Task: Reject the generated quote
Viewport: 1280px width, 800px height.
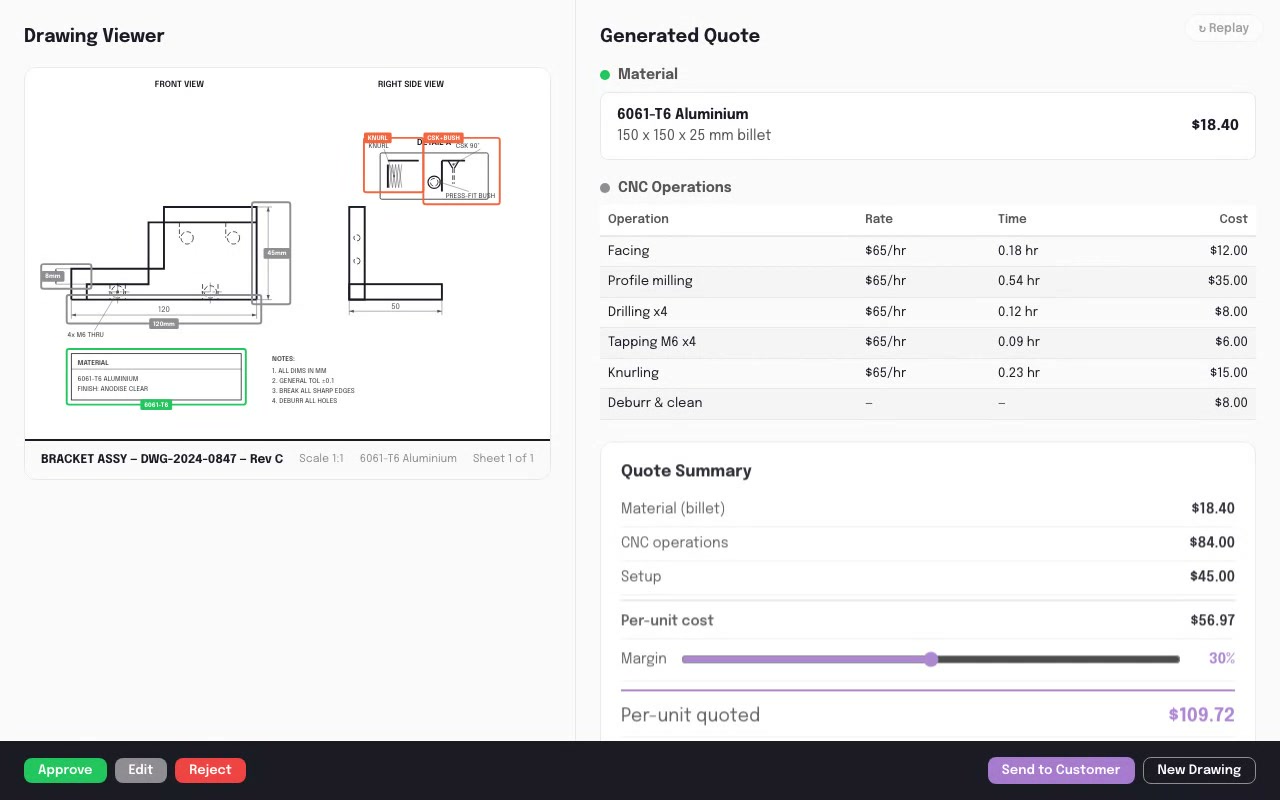Action: [210, 770]
